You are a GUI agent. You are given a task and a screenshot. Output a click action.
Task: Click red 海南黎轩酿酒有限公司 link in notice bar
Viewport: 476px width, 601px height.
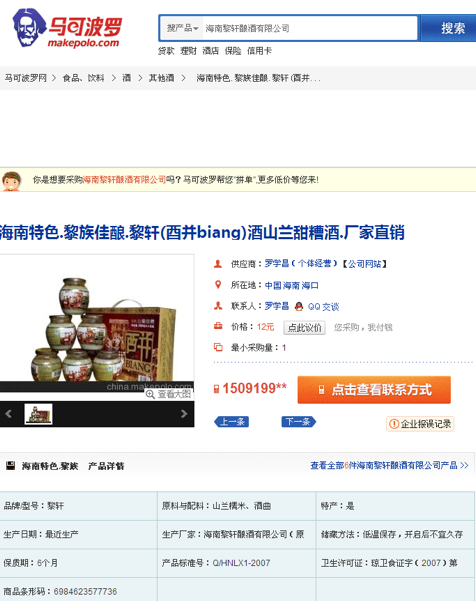[x=124, y=179]
